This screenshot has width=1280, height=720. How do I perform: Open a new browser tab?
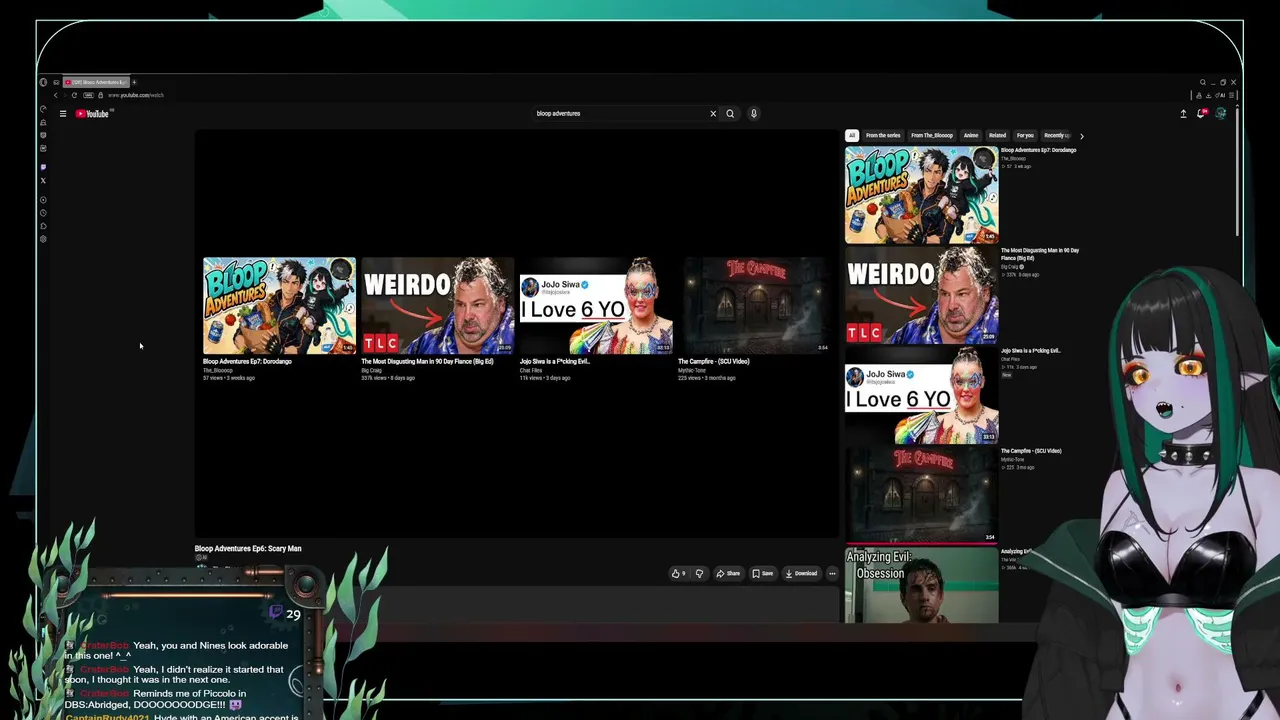tap(134, 82)
